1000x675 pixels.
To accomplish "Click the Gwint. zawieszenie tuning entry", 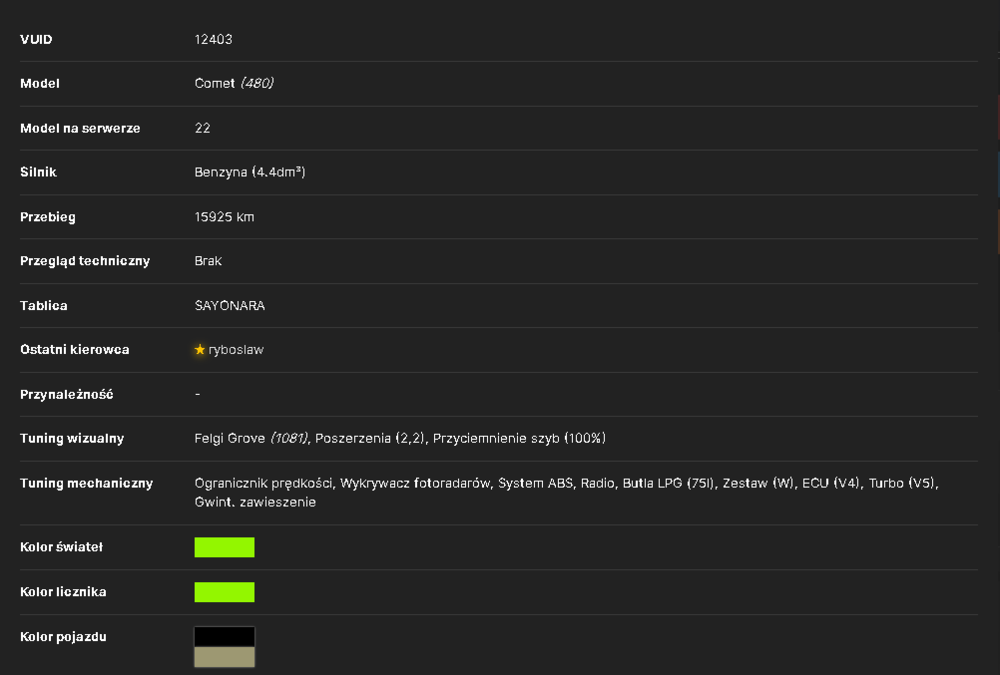I will [255, 502].
